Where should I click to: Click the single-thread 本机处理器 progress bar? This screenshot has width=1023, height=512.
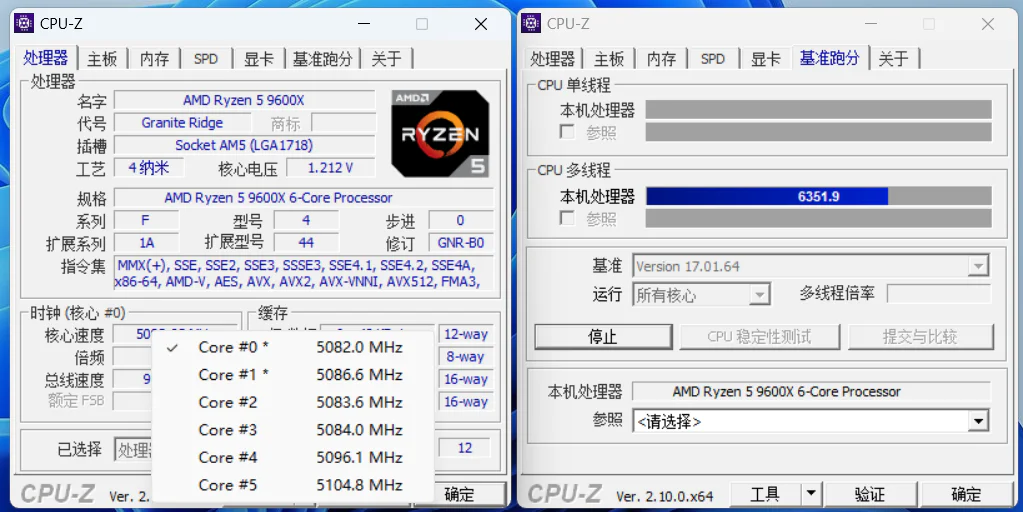pyautogui.click(x=819, y=110)
